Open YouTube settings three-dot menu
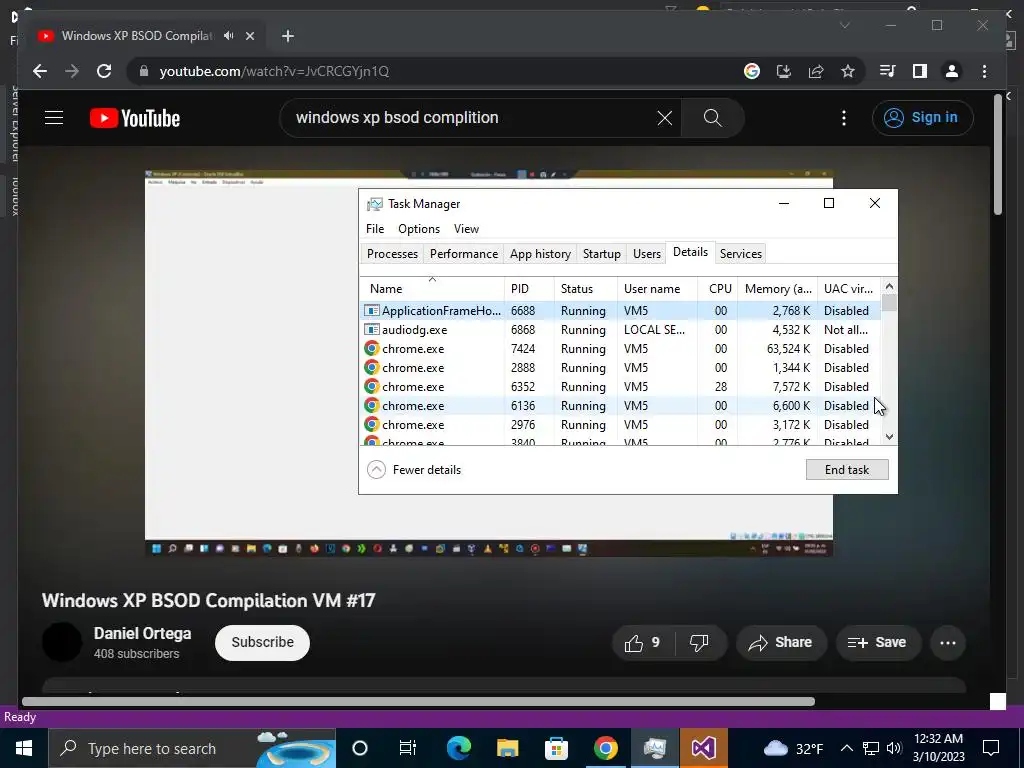Viewport: 1024px width, 768px height. pyautogui.click(x=844, y=118)
